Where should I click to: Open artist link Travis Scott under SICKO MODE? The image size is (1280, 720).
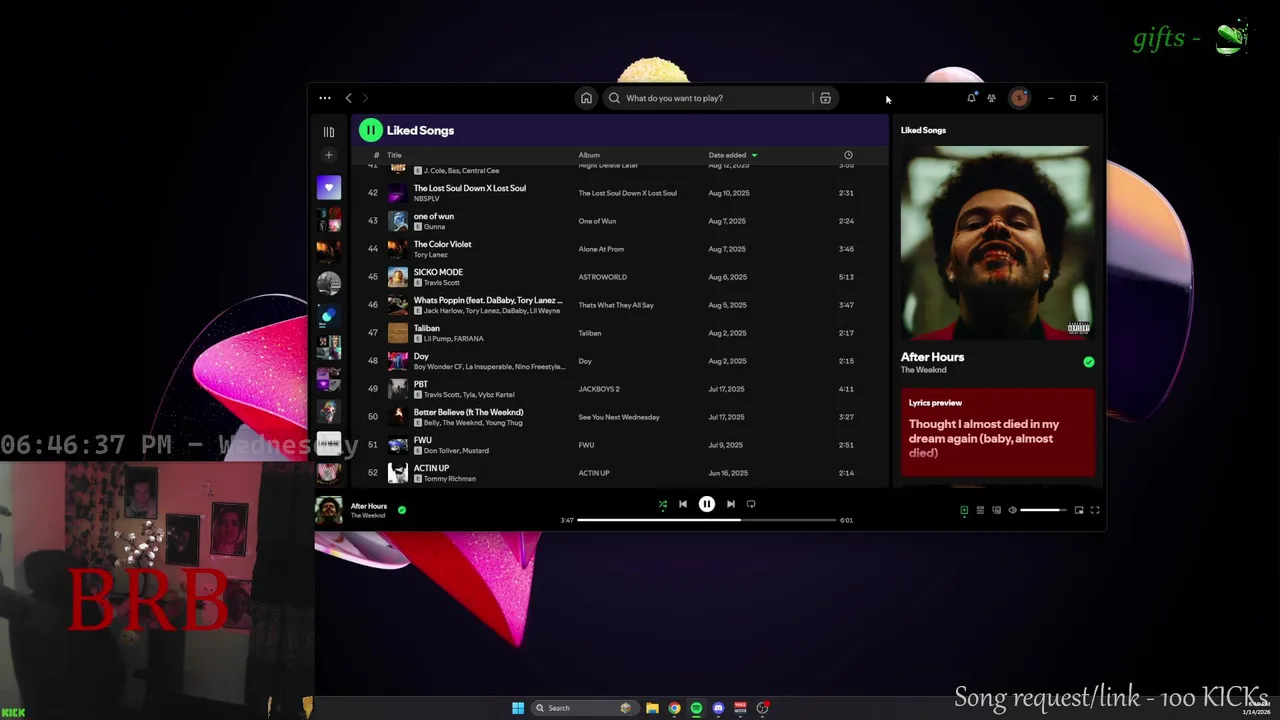(x=442, y=283)
